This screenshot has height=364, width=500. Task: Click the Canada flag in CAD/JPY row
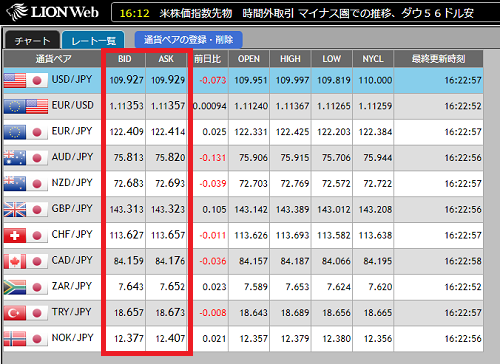[15, 261]
